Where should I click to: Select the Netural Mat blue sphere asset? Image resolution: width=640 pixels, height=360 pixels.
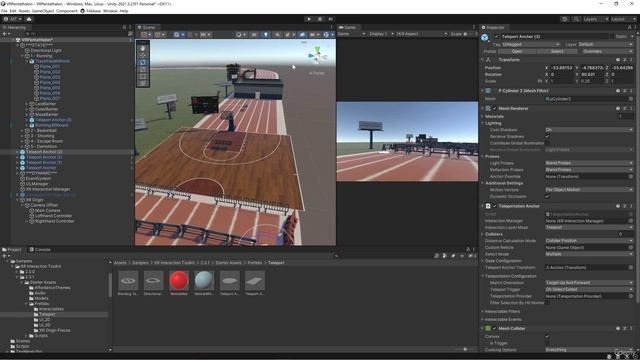click(x=204, y=280)
